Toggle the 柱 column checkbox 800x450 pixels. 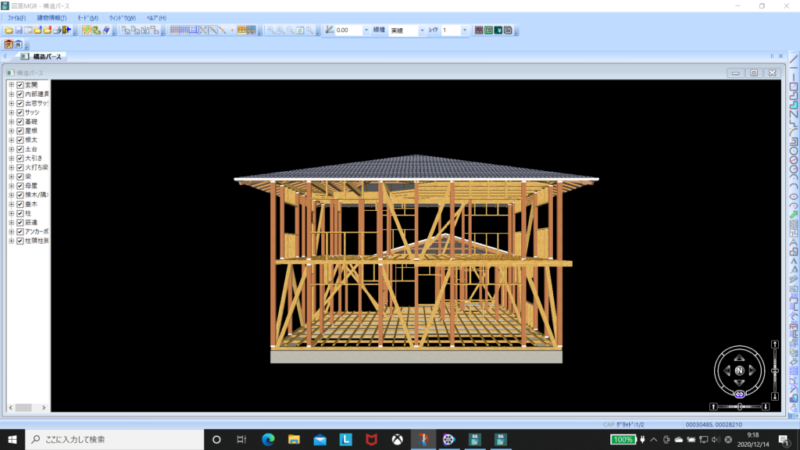tap(20, 213)
